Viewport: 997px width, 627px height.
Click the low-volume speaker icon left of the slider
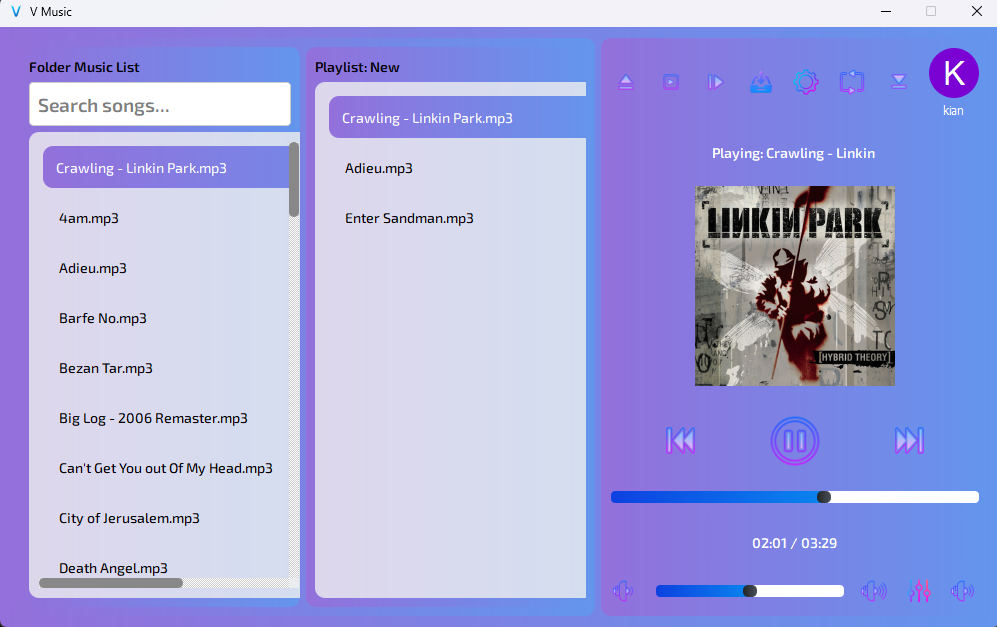click(623, 591)
